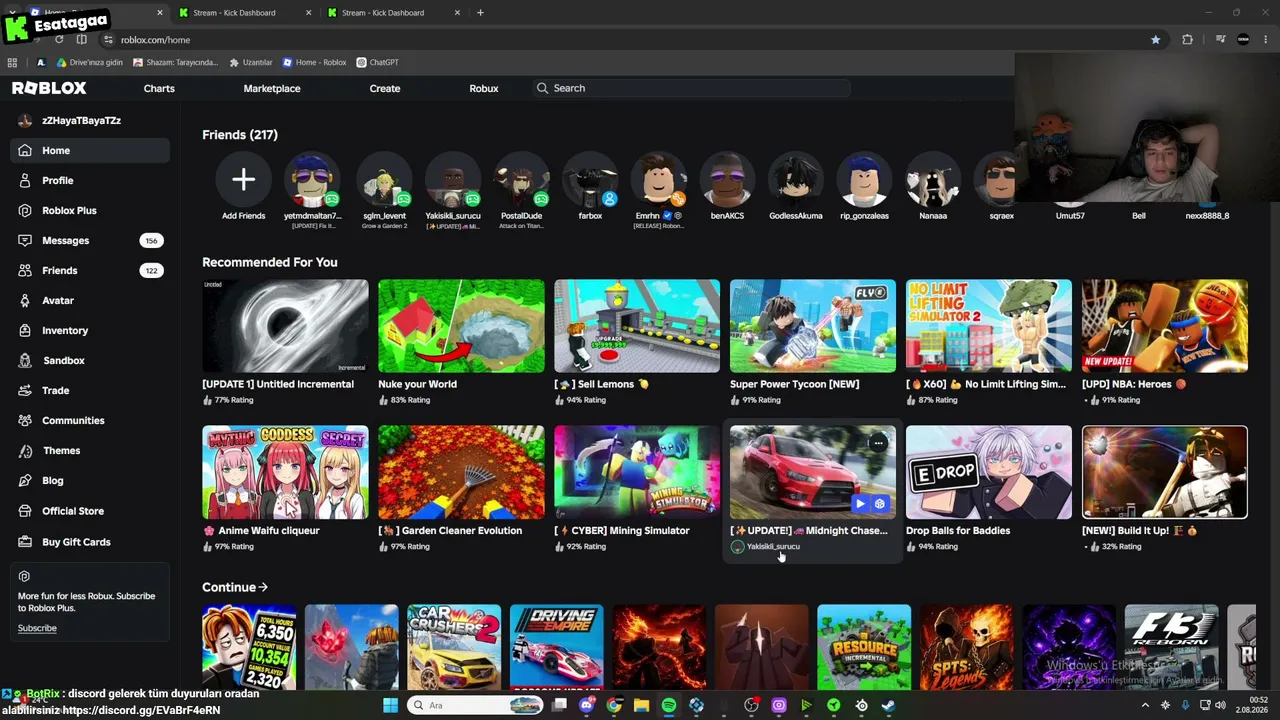Open the Home sidebar item
The height and width of the screenshot is (720, 1280).
[90, 150]
